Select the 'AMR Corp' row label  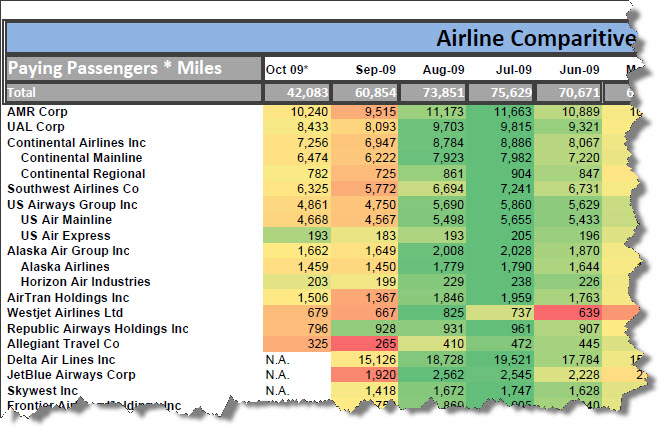coord(37,112)
